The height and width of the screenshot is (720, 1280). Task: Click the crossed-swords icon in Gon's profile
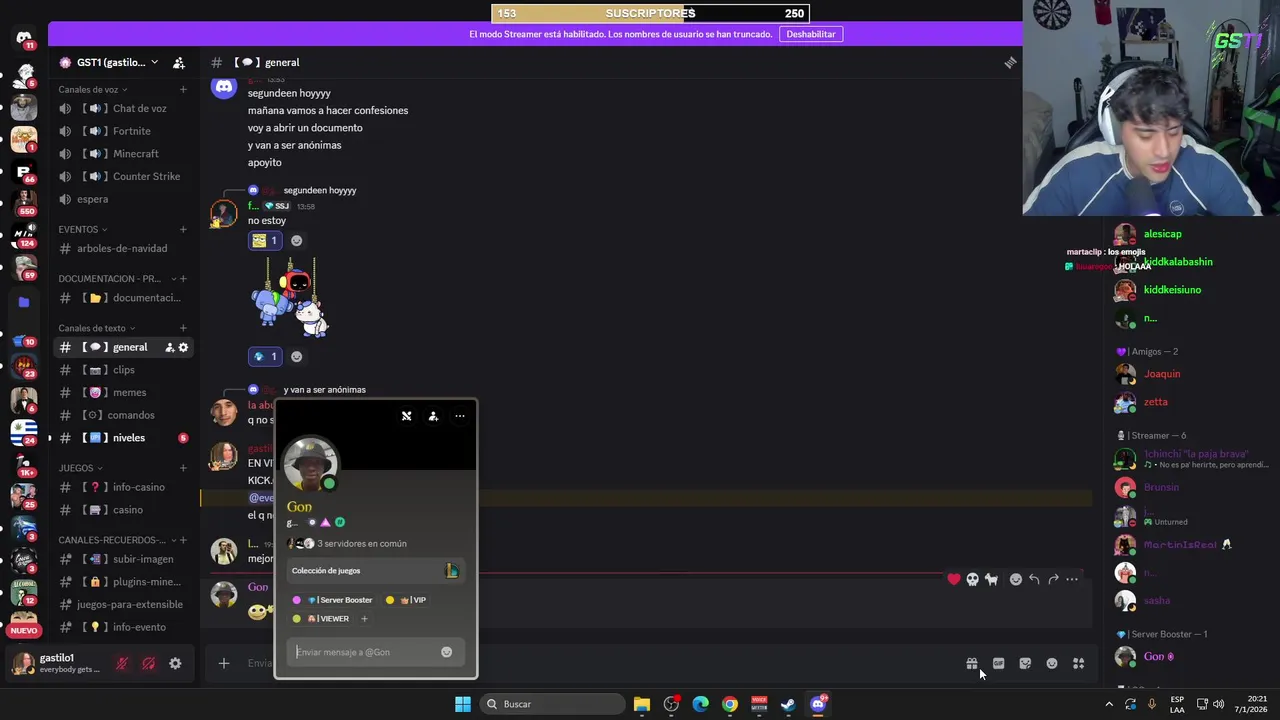(x=406, y=416)
